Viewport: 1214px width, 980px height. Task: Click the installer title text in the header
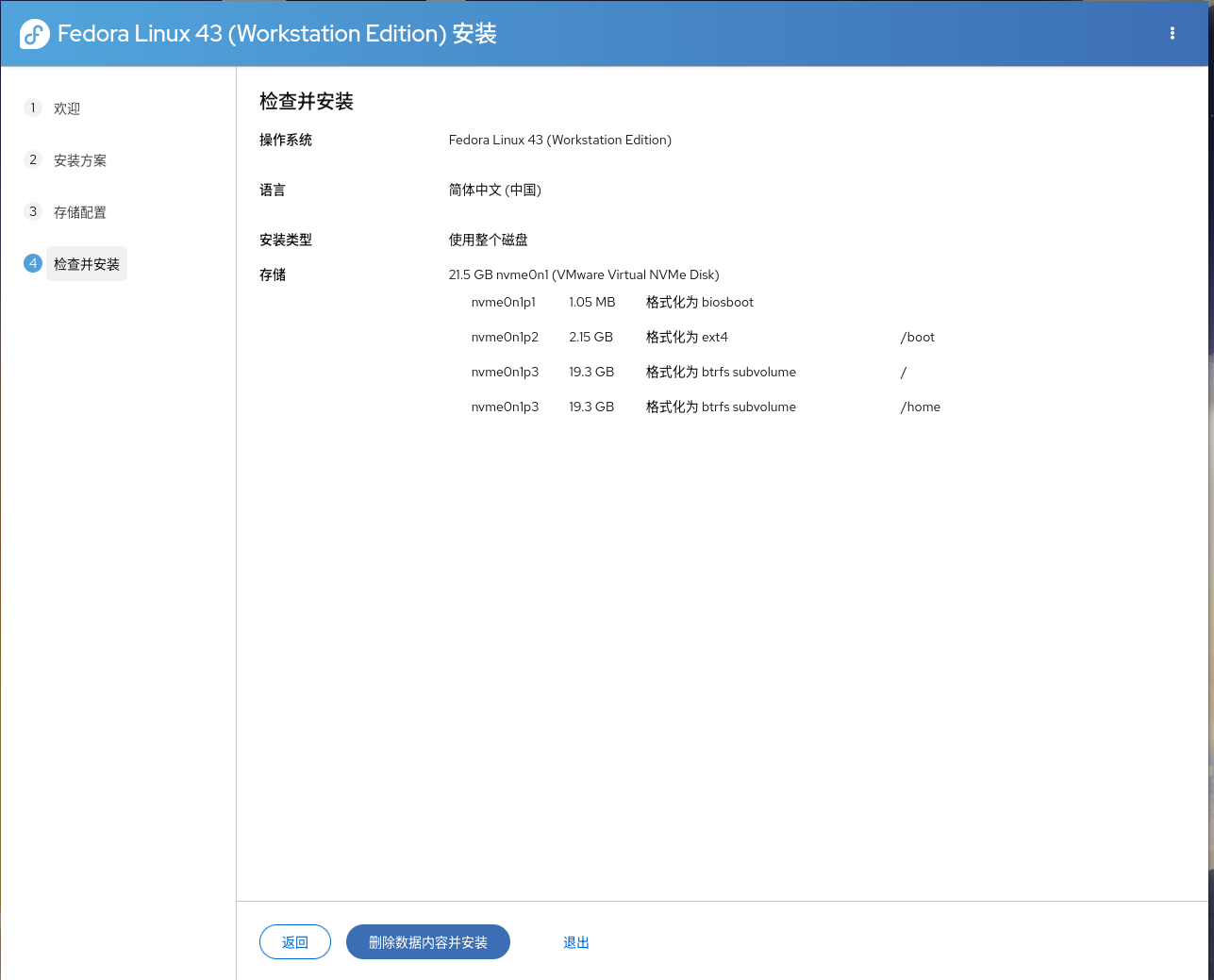(x=276, y=34)
